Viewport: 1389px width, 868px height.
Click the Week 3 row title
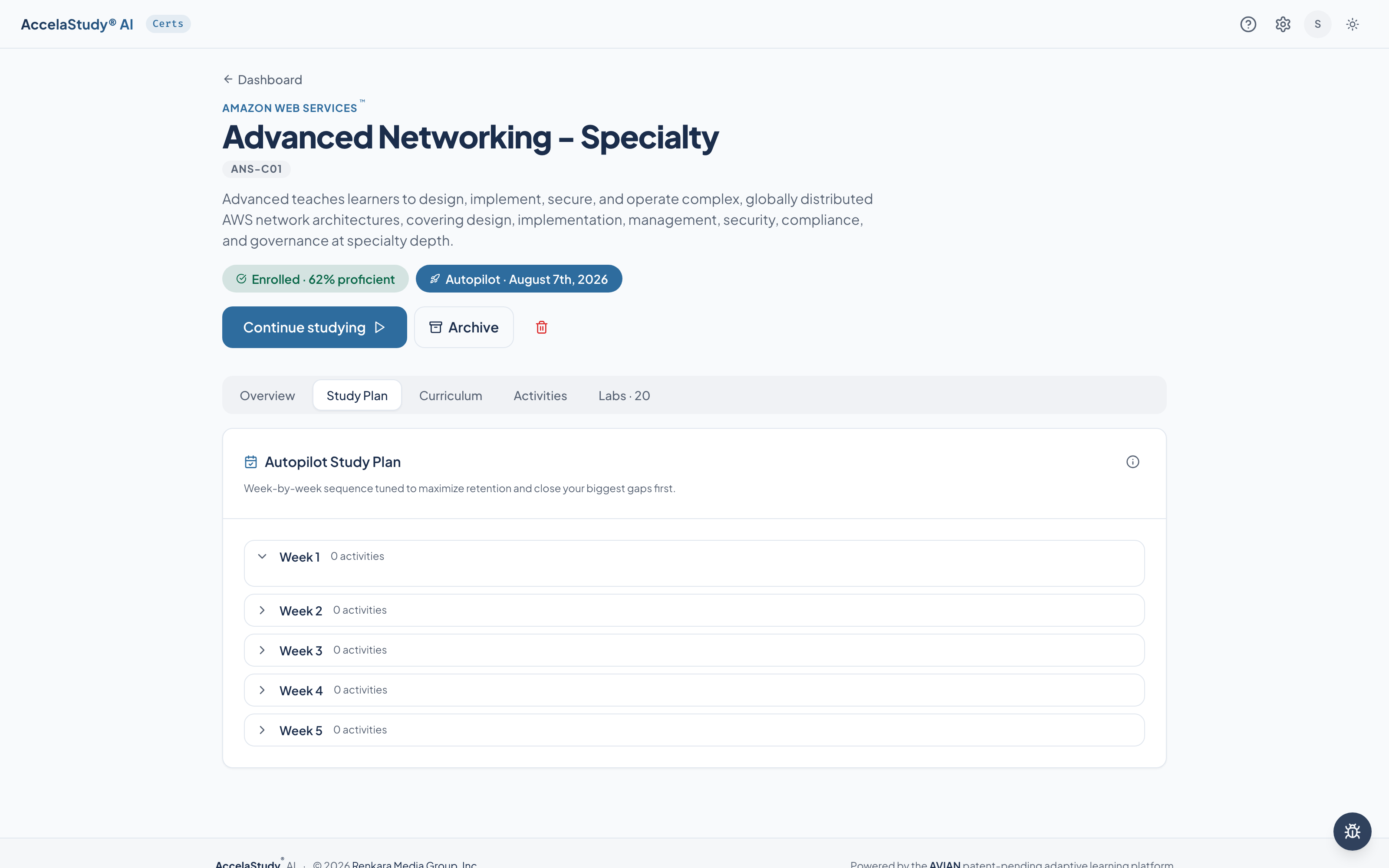point(301,651)
